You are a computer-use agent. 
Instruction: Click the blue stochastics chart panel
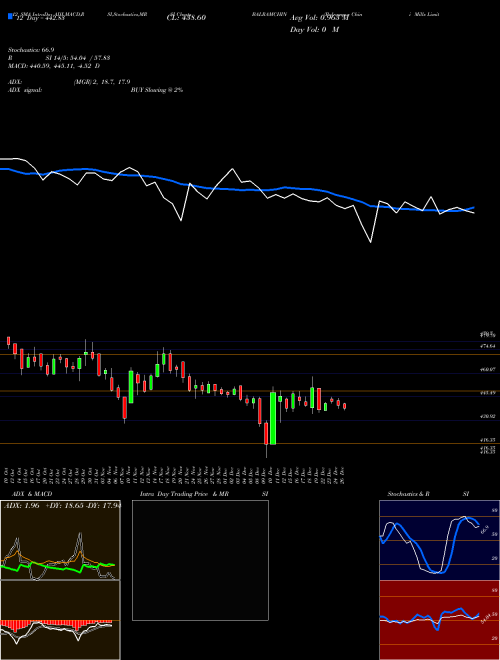(439, 540)
